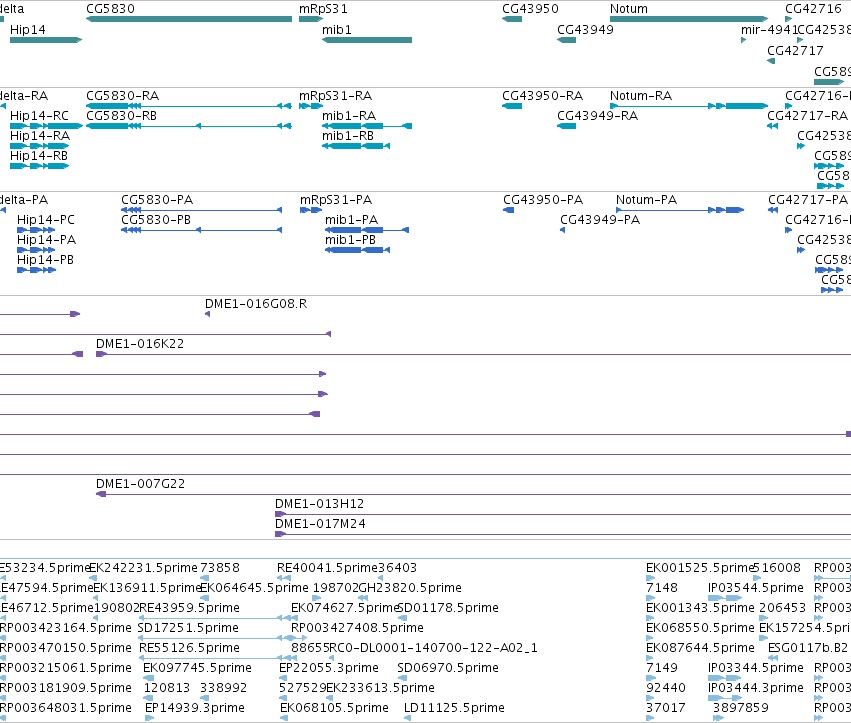This screenshot has height=723, width=851.
Task: Select the GH23820.5prime EST label
Action: click(411, 588)
